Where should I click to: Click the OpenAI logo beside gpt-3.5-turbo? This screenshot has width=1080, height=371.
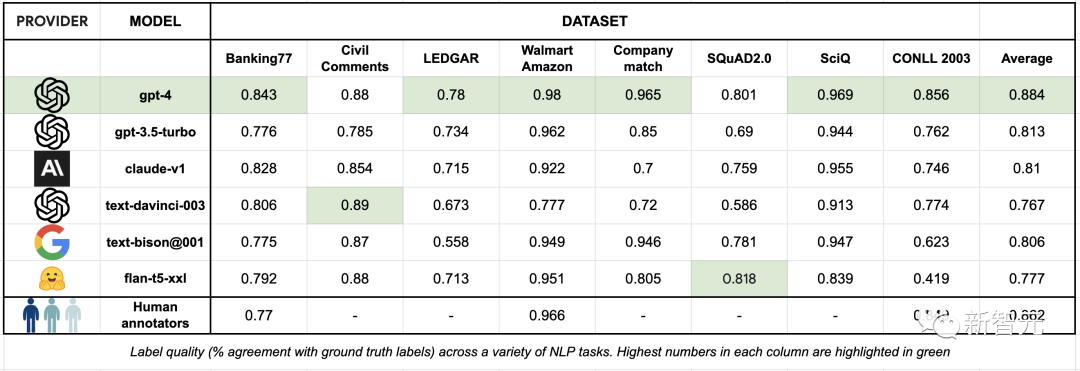(52, 131)
